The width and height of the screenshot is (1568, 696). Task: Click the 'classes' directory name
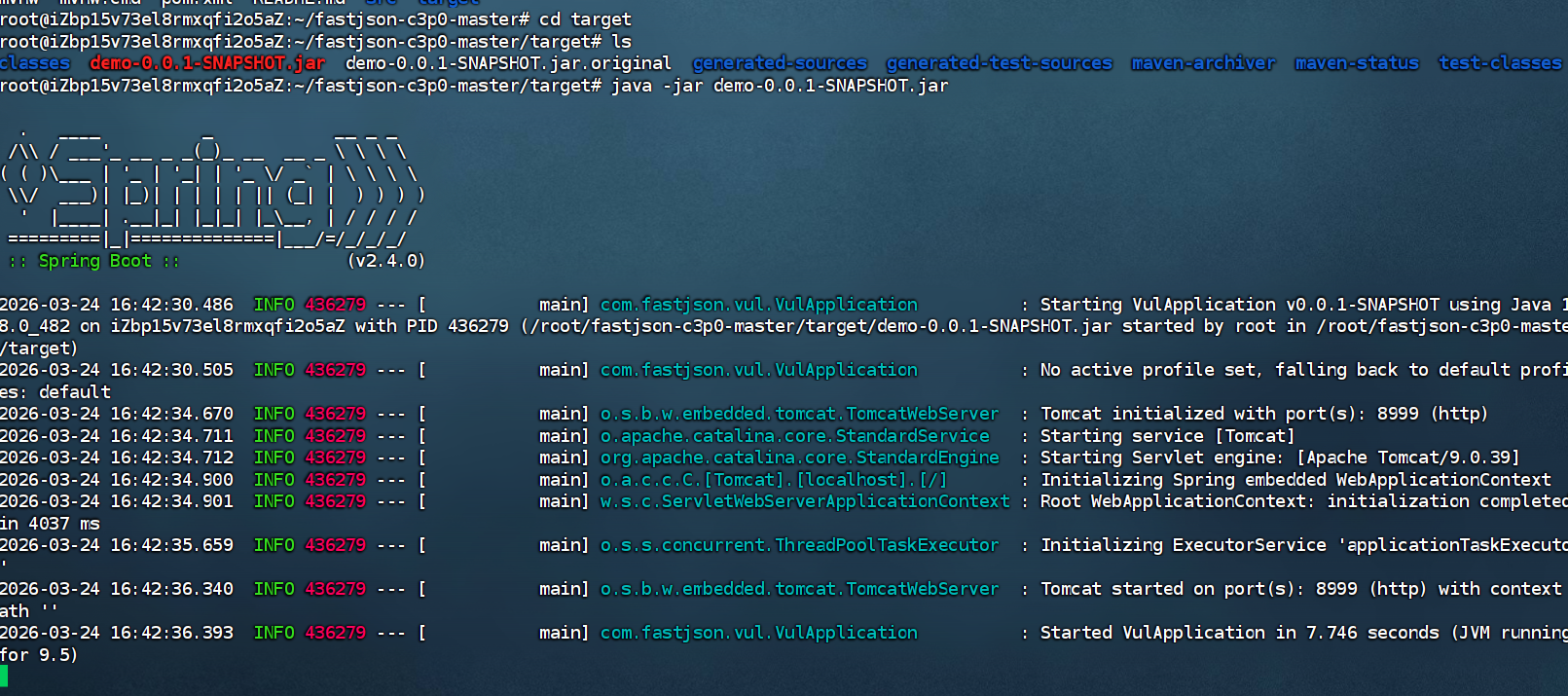(35, 63)
